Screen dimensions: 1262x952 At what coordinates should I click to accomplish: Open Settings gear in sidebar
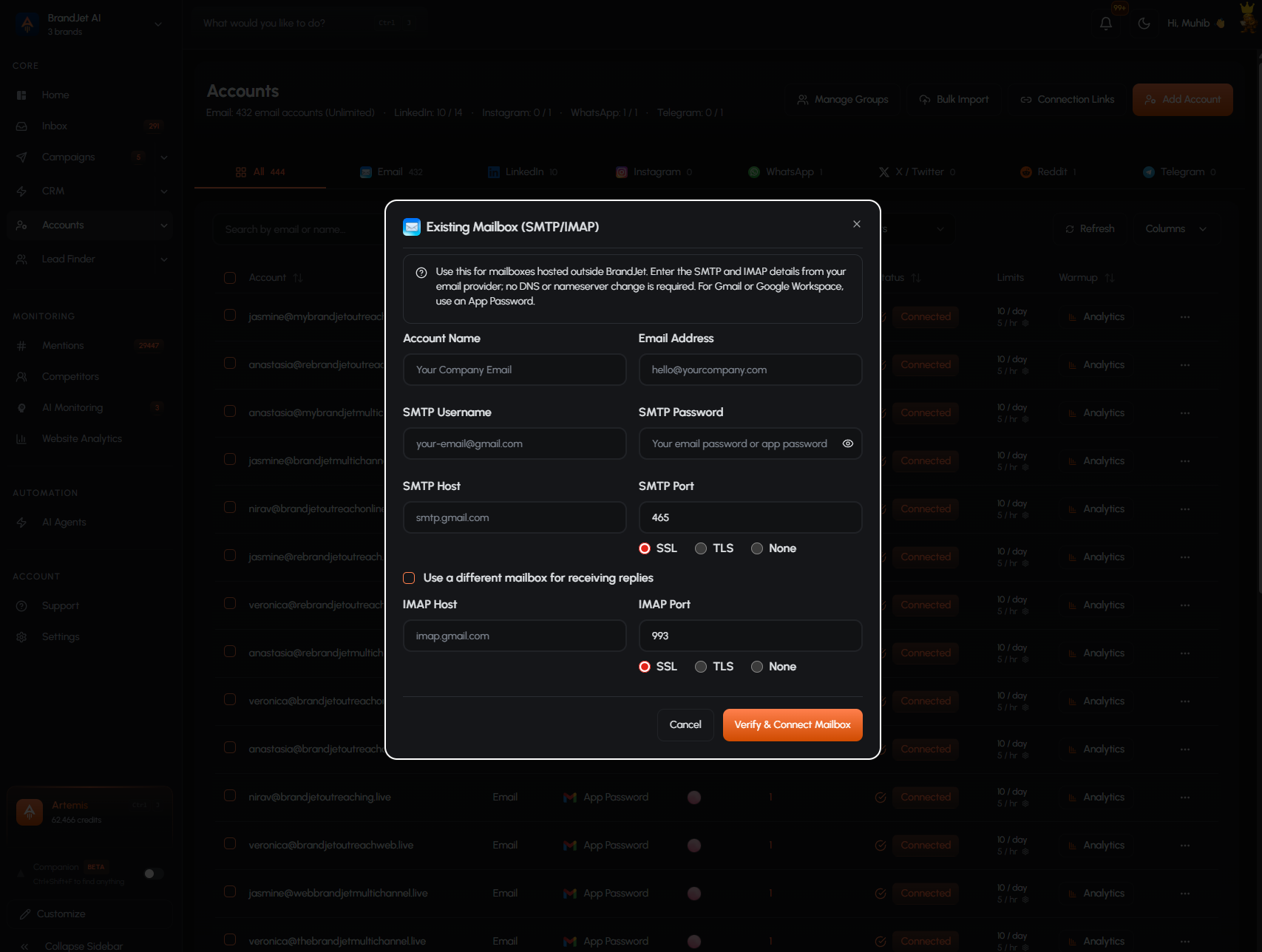[21, 637]
